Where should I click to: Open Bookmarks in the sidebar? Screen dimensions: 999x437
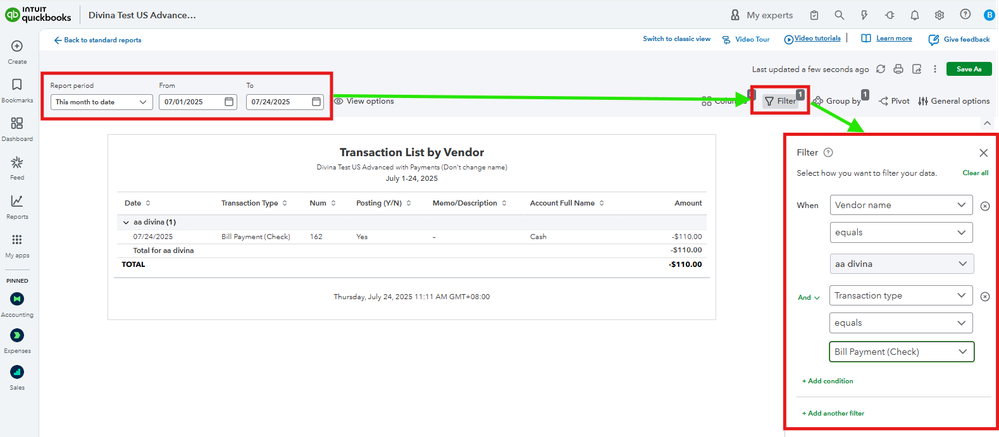[x=17, y=91]
